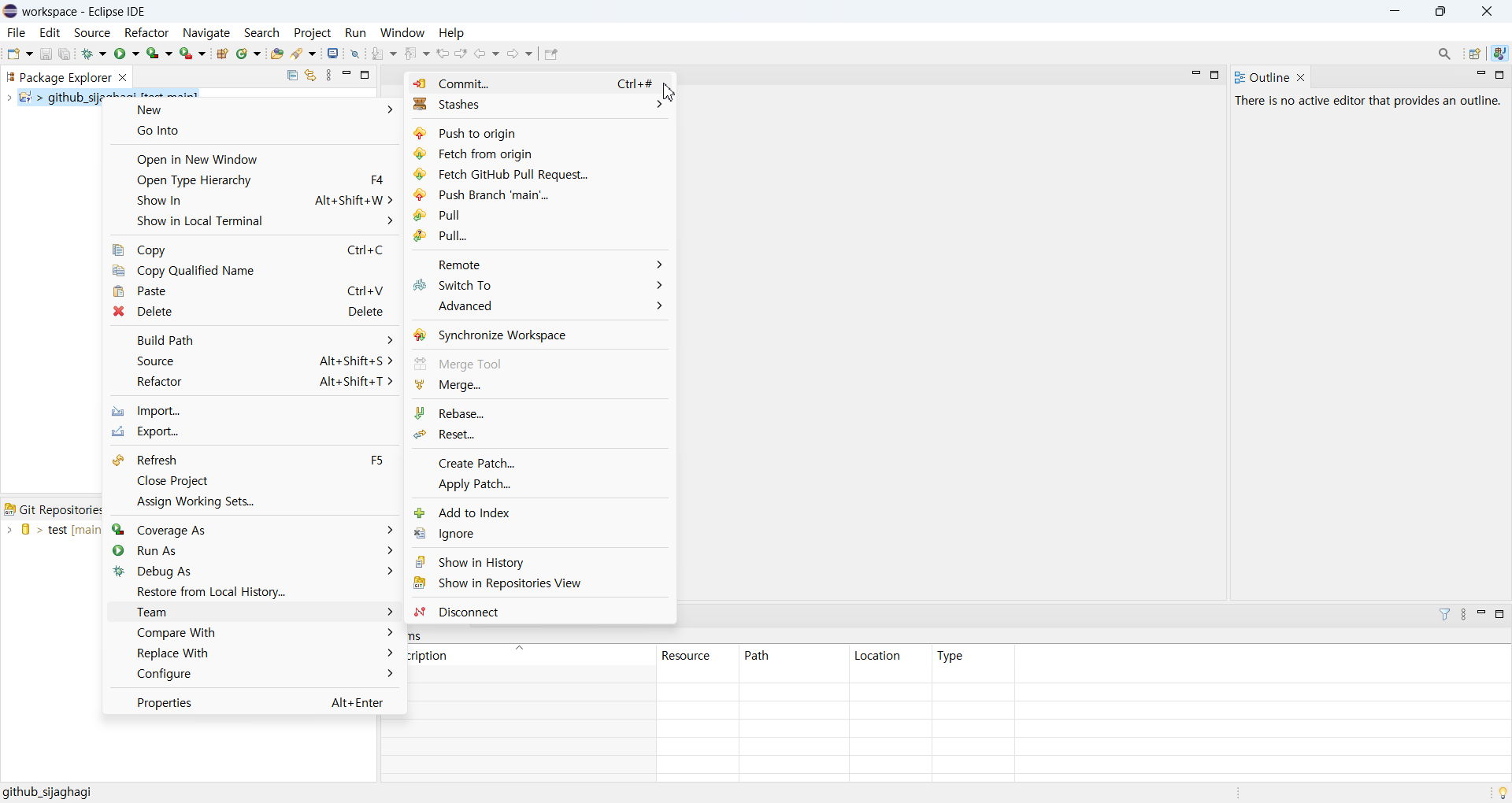Image resolution: width=1512 pixels, height=803 pixels.
Task: Click Disconnect in the Team submenu
Action: click(540, 612)
